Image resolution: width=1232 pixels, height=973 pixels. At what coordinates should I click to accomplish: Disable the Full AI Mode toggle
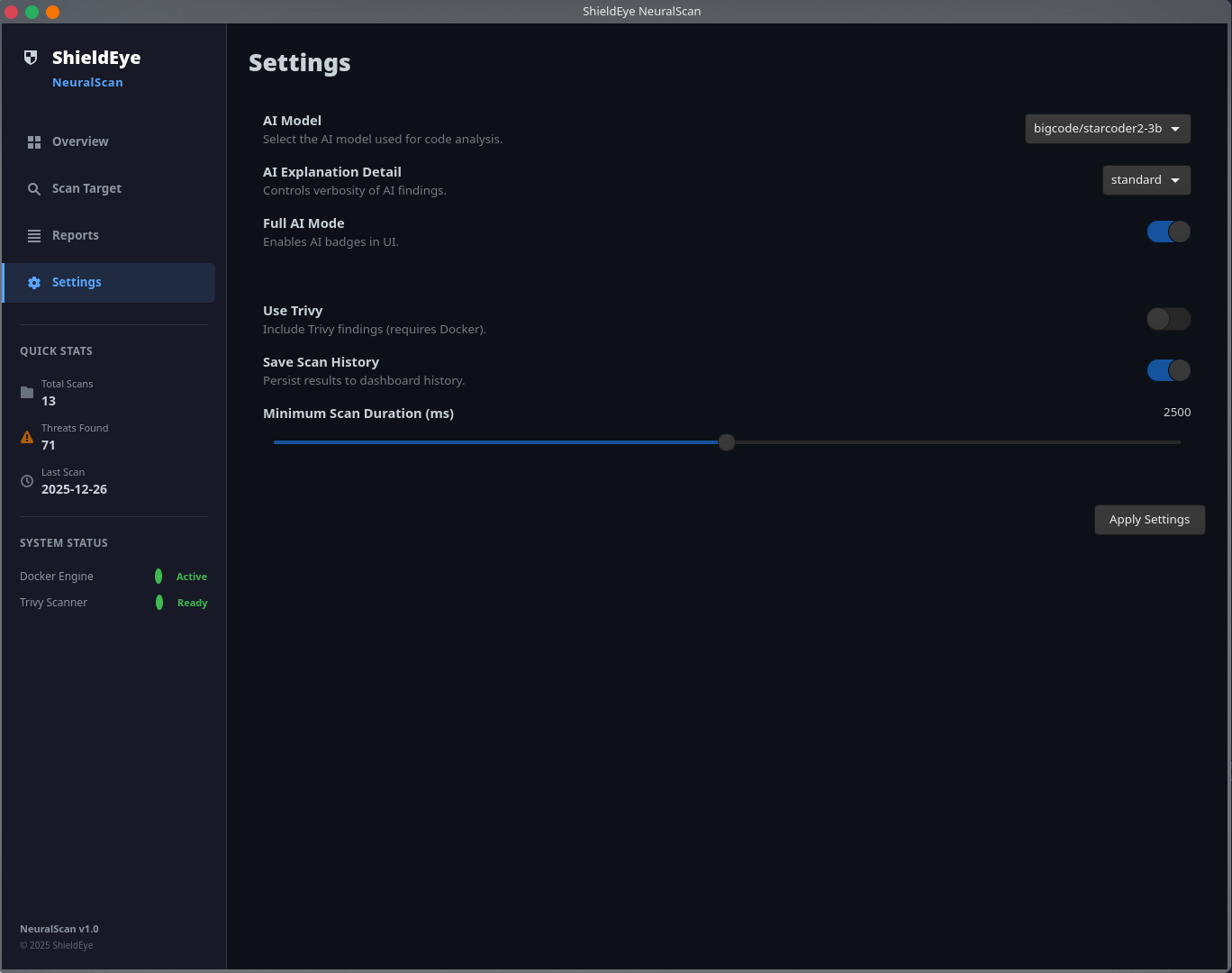click(x=1169, y=232)
